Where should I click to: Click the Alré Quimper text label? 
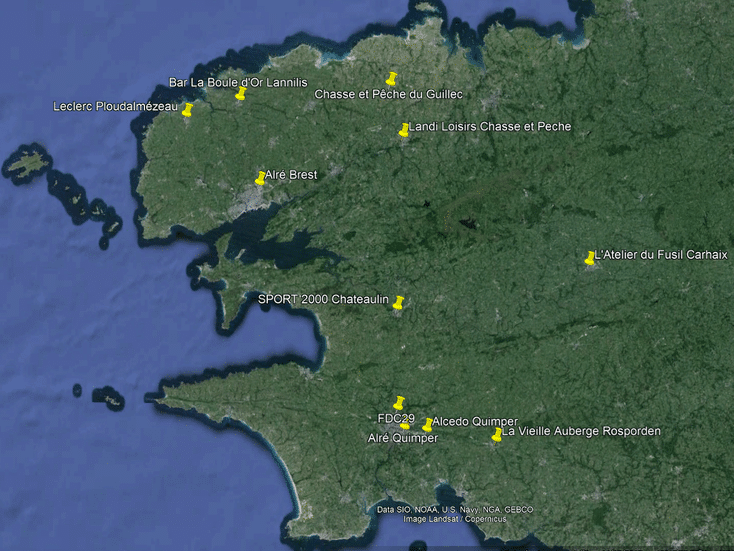point(402,438)
